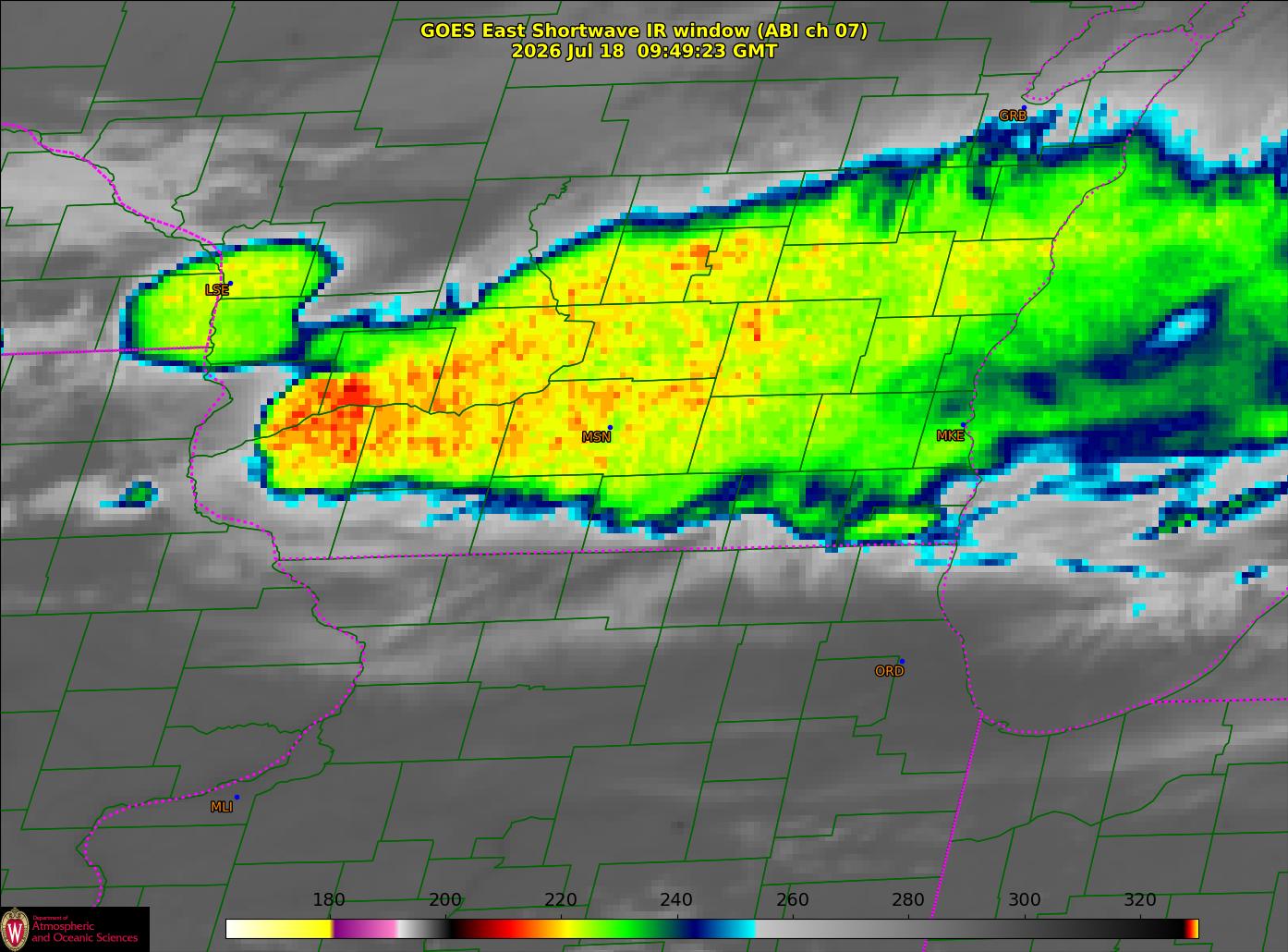Click the 280 colorbar label
Viewport: 1288px width, 952px height.
(908, 900)
